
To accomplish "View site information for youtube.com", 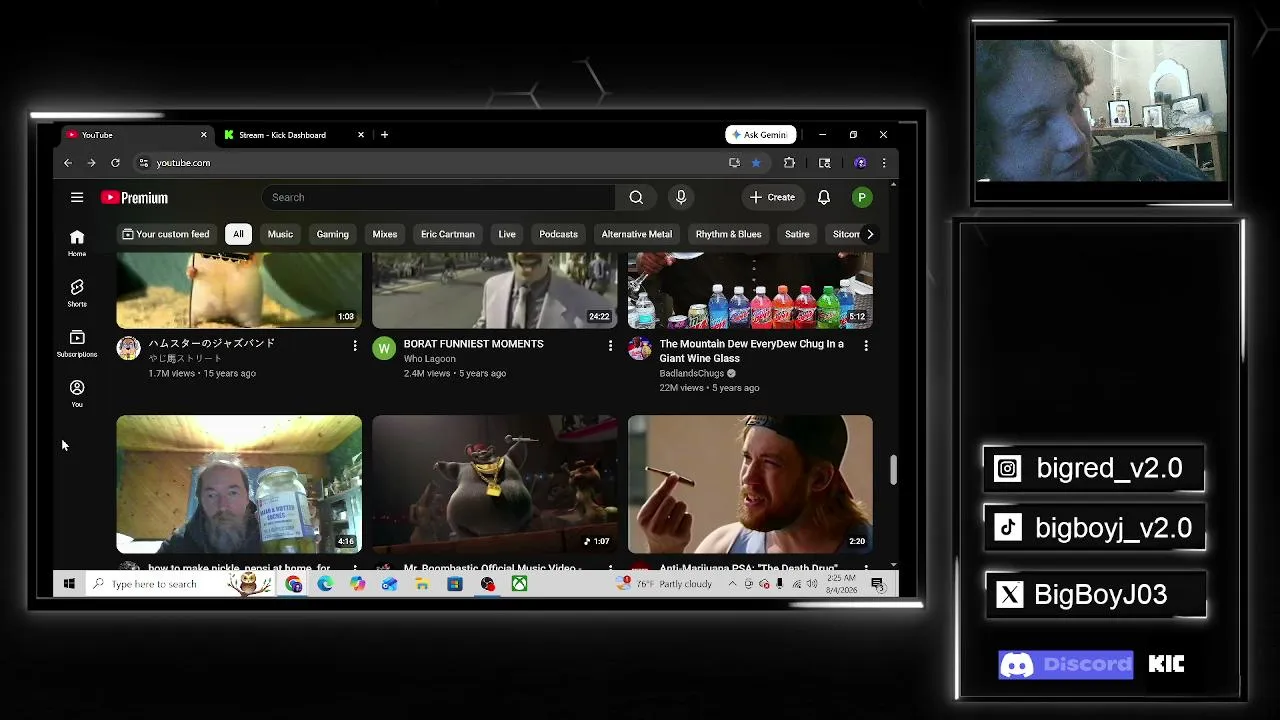I will click(144, 163).
